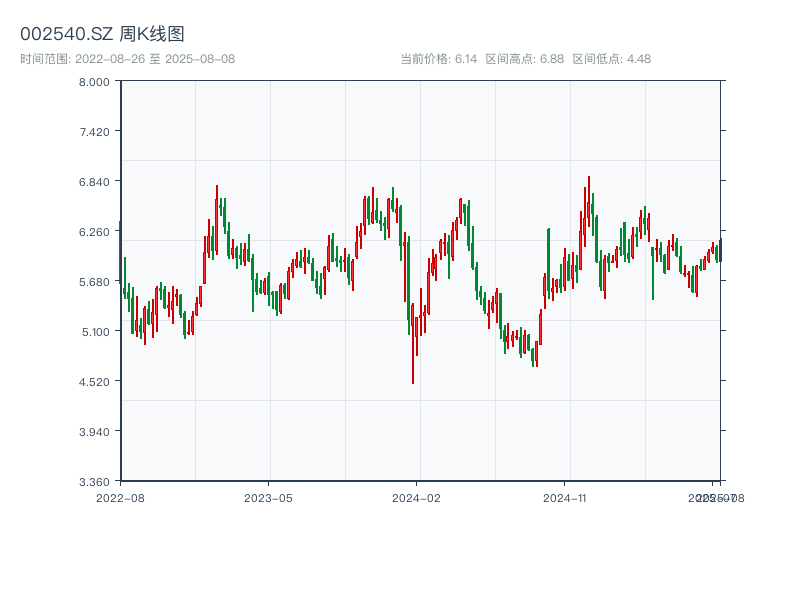Click the 区间低点 4.48 label
Image resolution: width=800 pixels, height=600 pixels.
(611, 59)
